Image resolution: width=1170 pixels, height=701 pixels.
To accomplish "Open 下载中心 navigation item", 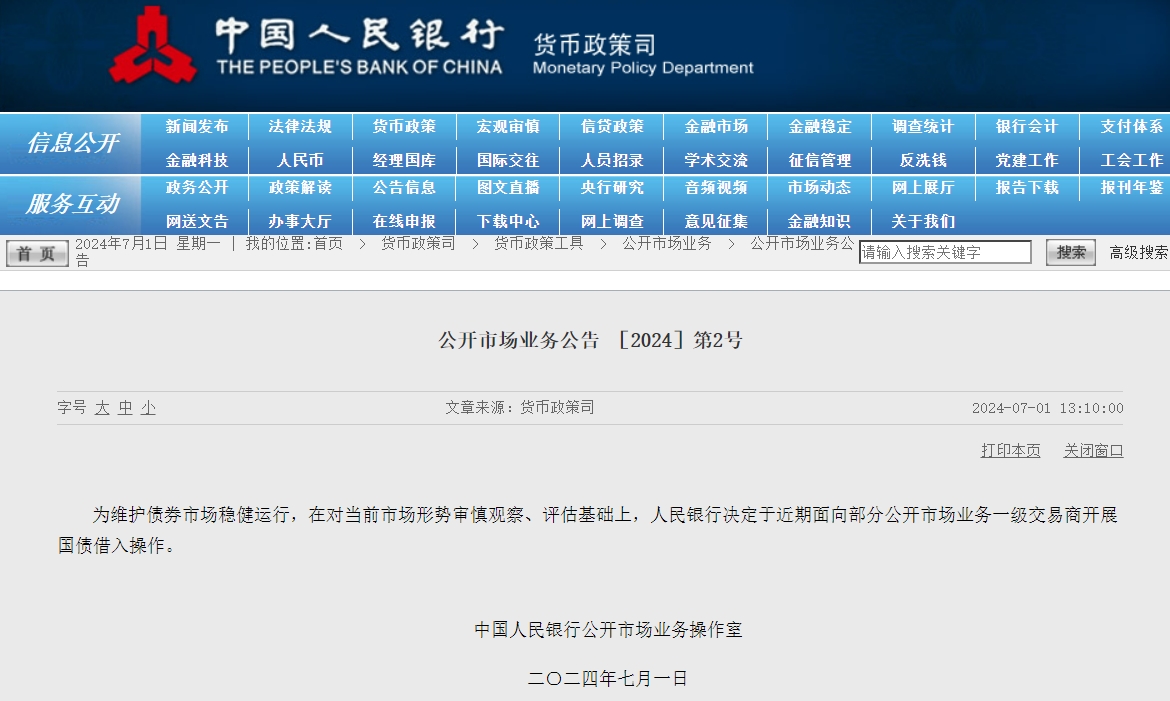I will tap(508, 222).
